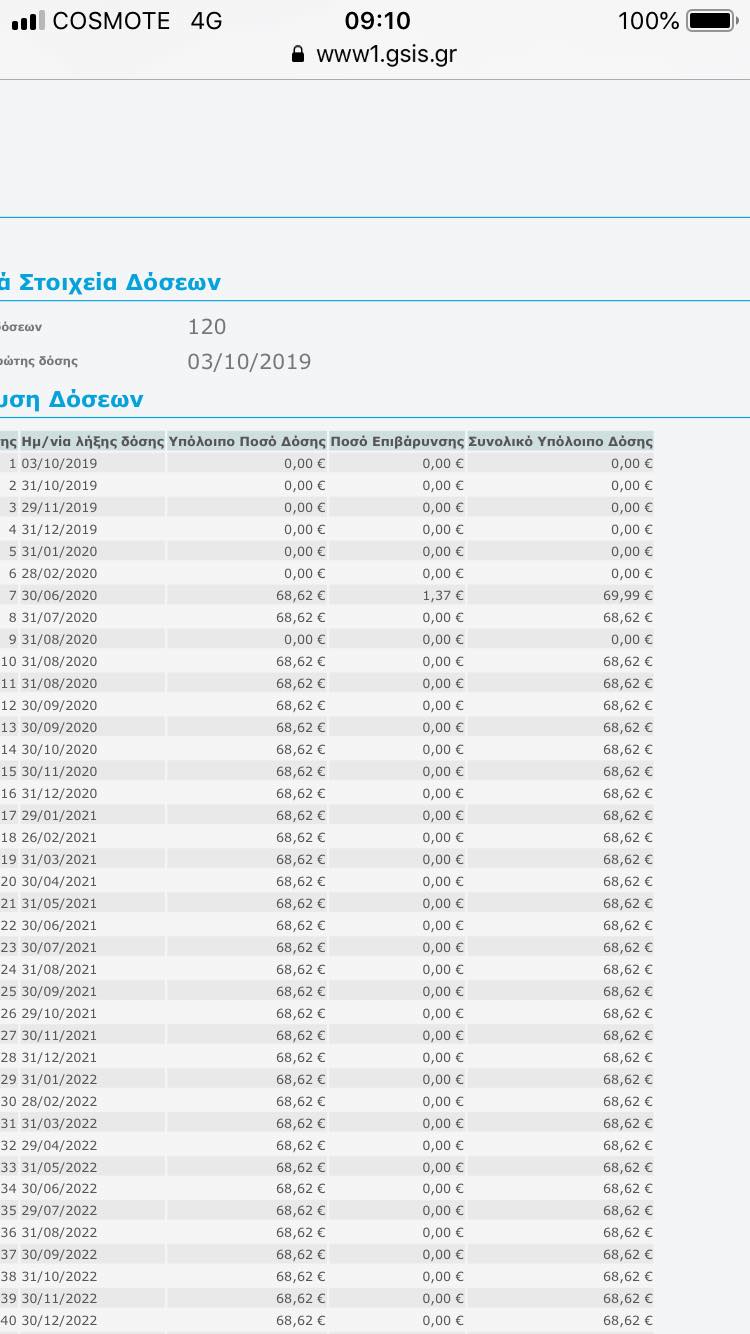Image resolution: width=750 pixels, height=1334 pixels.
Task: Select the 1,37 € surcharge amount cell
Action: tap(442, 595)
